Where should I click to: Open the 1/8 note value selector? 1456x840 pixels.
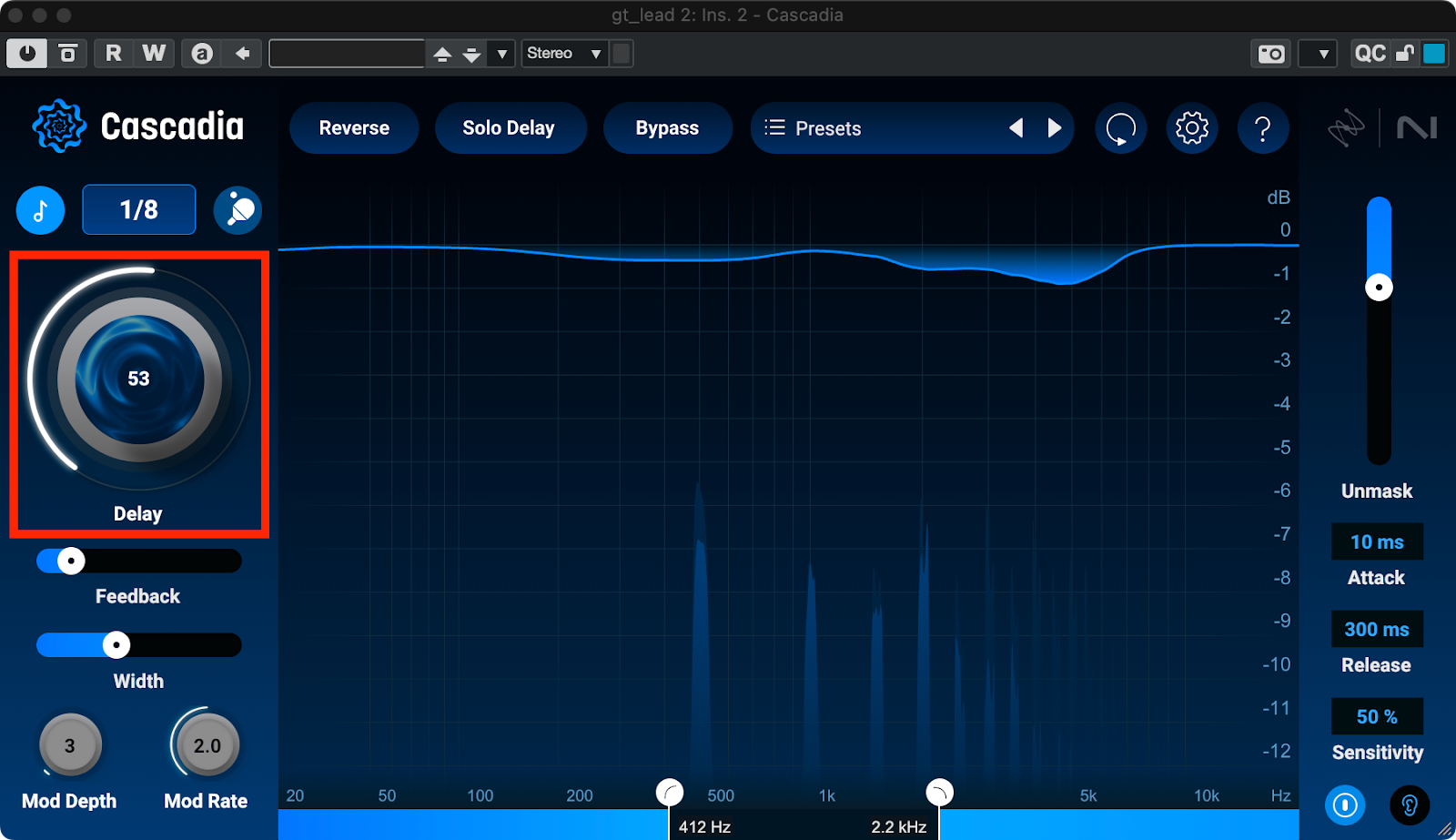tap(139, 209)
